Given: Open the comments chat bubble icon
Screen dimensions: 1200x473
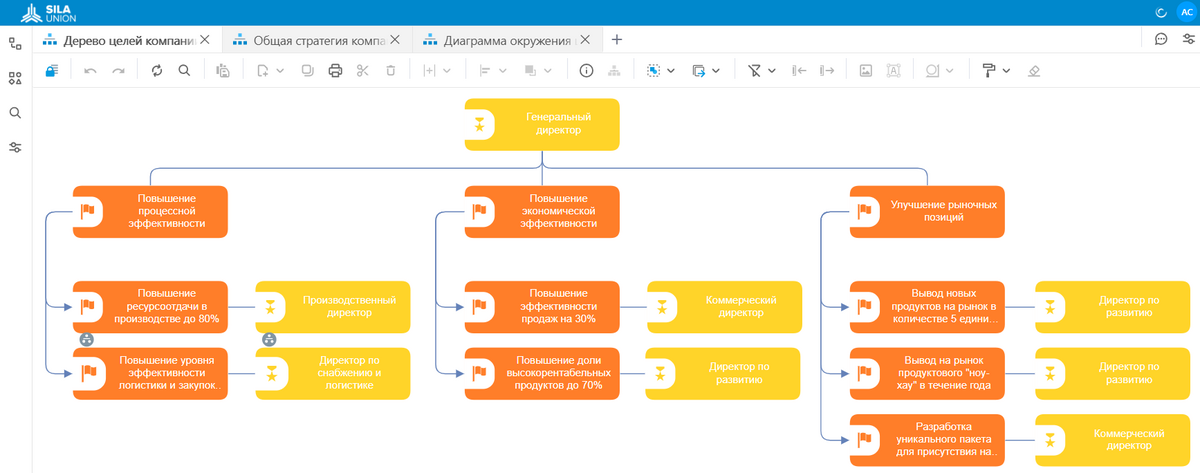Looking at the screenshot, I should [1161, 40].
